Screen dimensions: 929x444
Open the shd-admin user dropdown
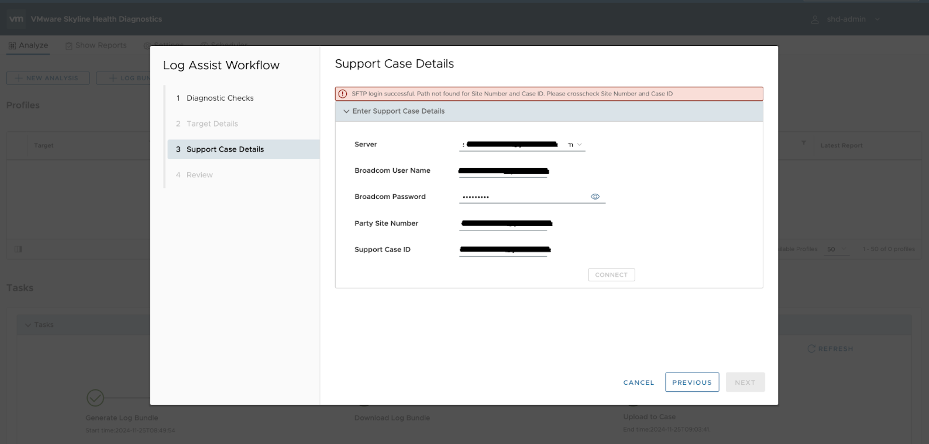pyautogui.click(x=853, y=19)
